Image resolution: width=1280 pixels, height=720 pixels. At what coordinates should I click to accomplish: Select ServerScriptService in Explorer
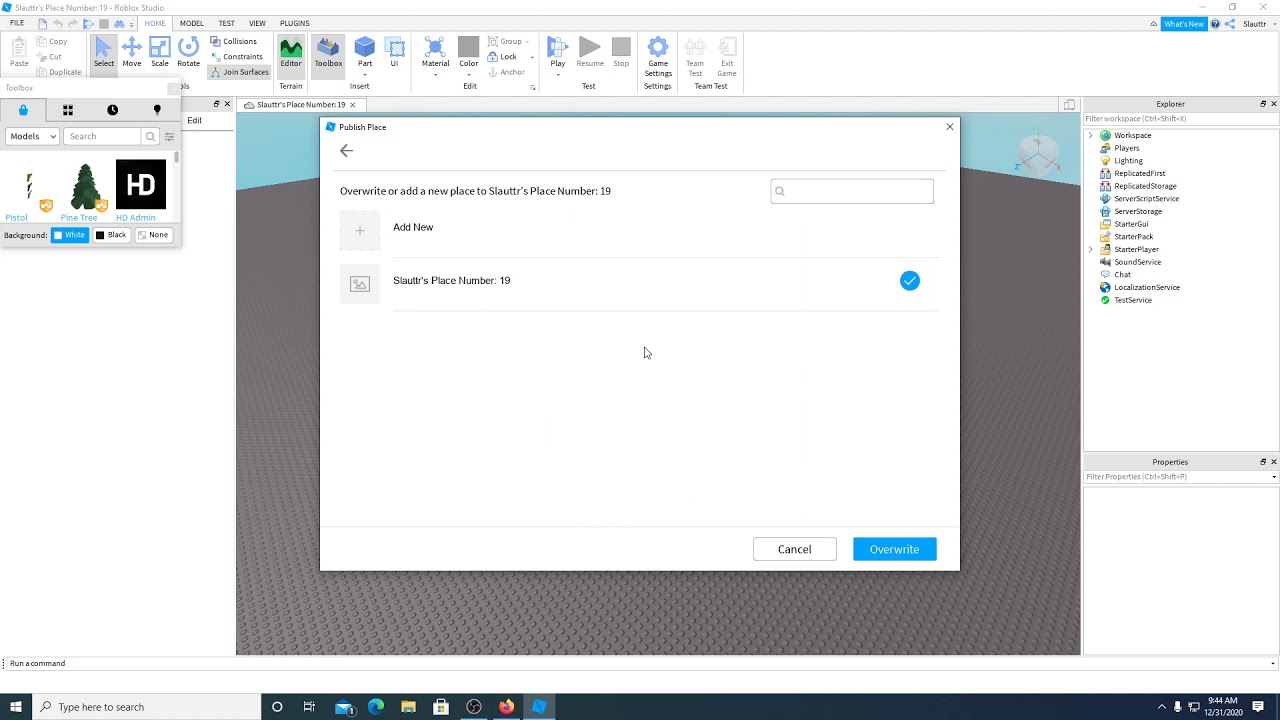click(1146, 198)
